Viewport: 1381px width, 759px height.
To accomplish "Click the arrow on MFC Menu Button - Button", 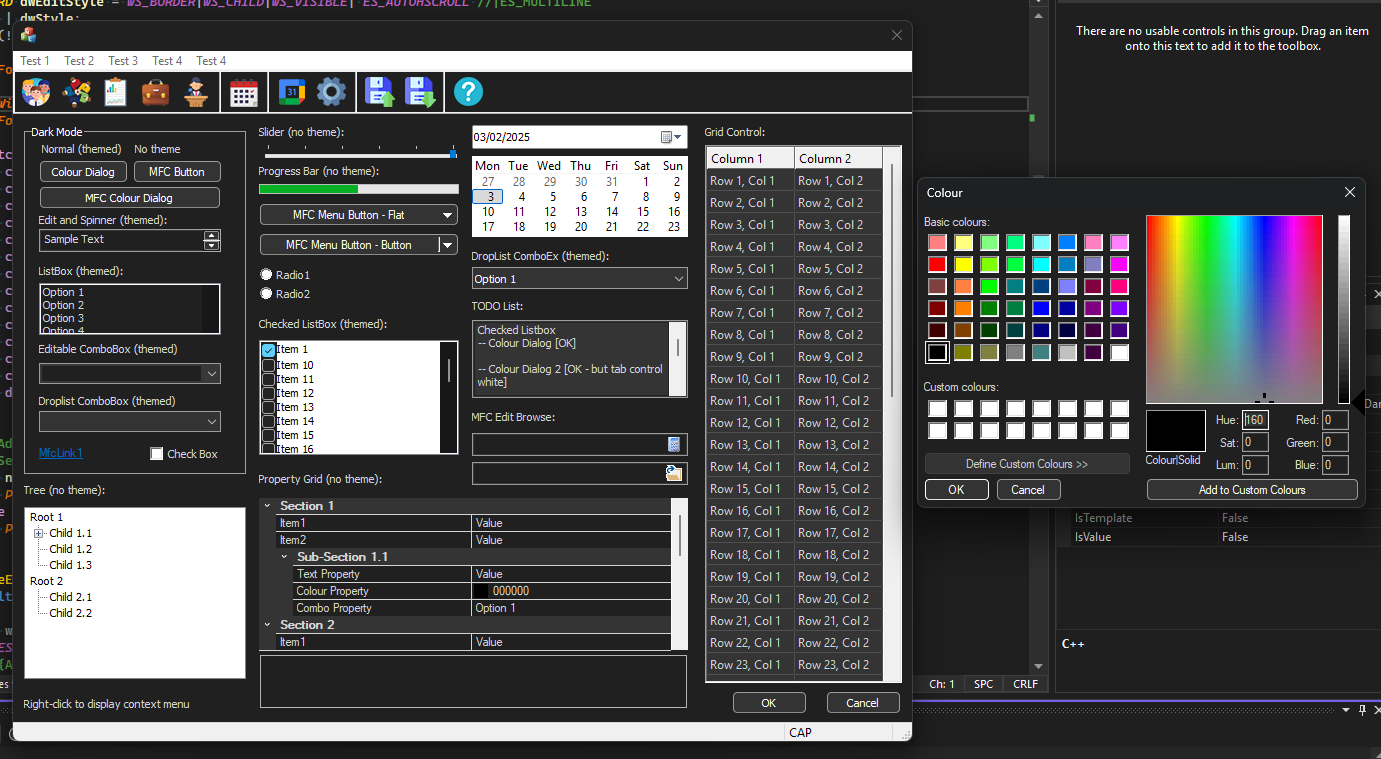I will (449, 245).
